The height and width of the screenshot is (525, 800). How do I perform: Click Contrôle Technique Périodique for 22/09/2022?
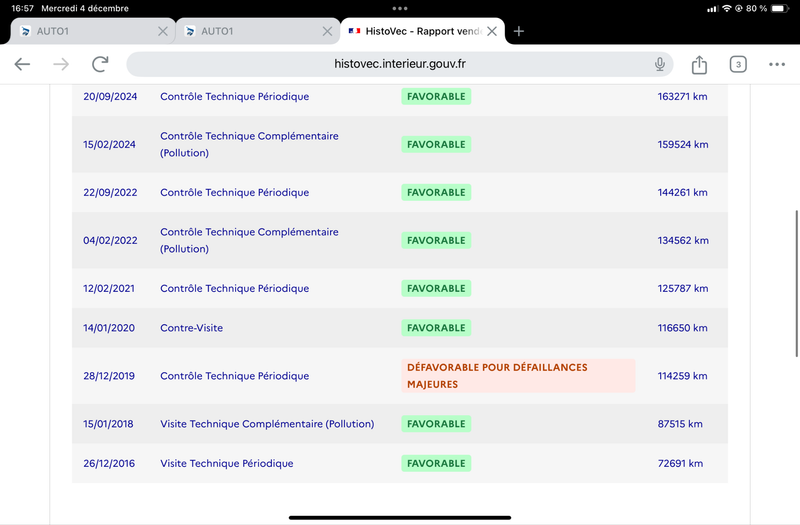pyautogui.click(x=235, y=192)
